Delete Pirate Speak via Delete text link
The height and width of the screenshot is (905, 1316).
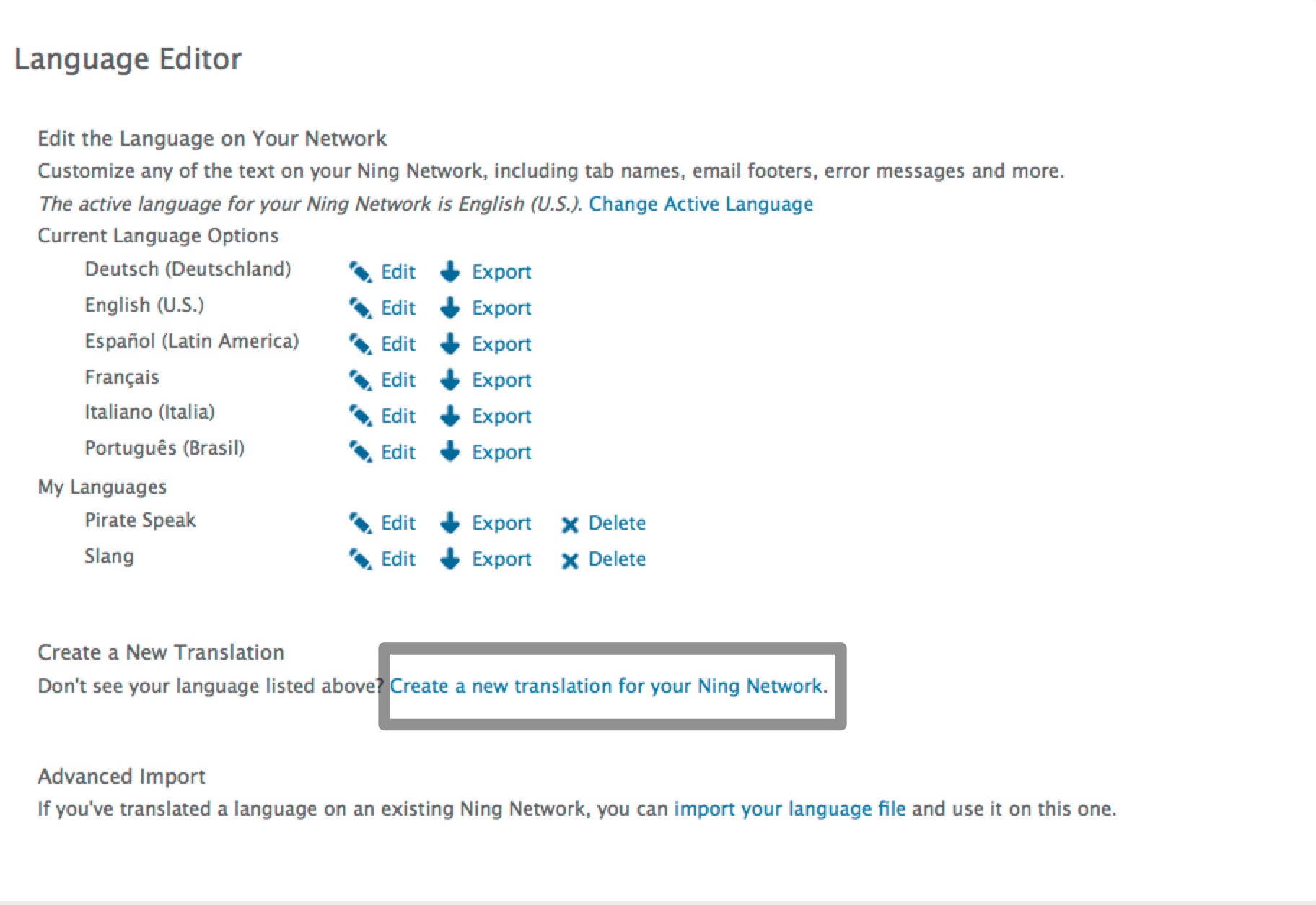pos(617,523)
